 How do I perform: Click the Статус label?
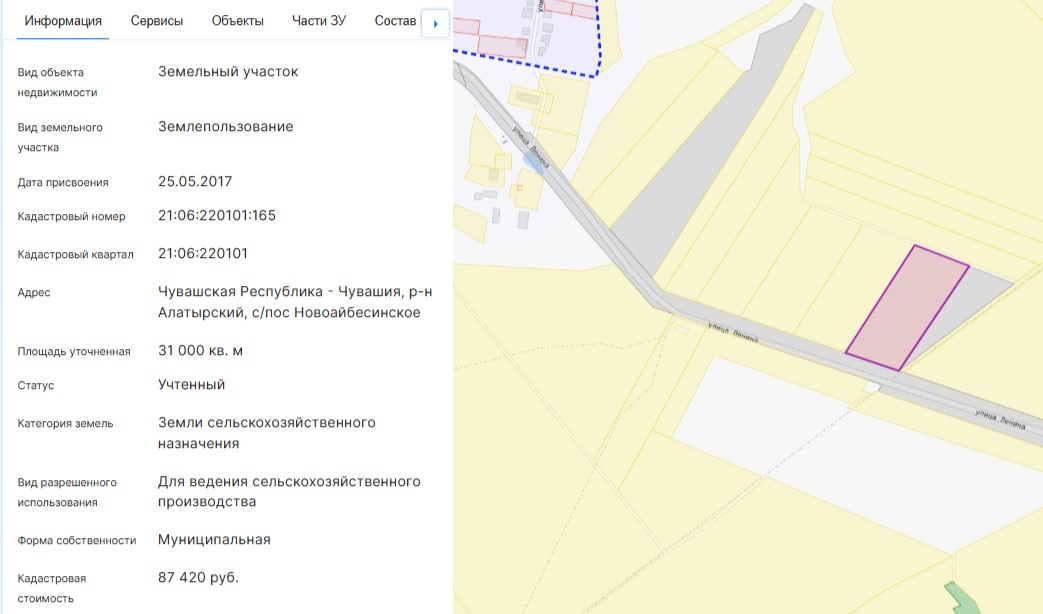click(36, 385)
